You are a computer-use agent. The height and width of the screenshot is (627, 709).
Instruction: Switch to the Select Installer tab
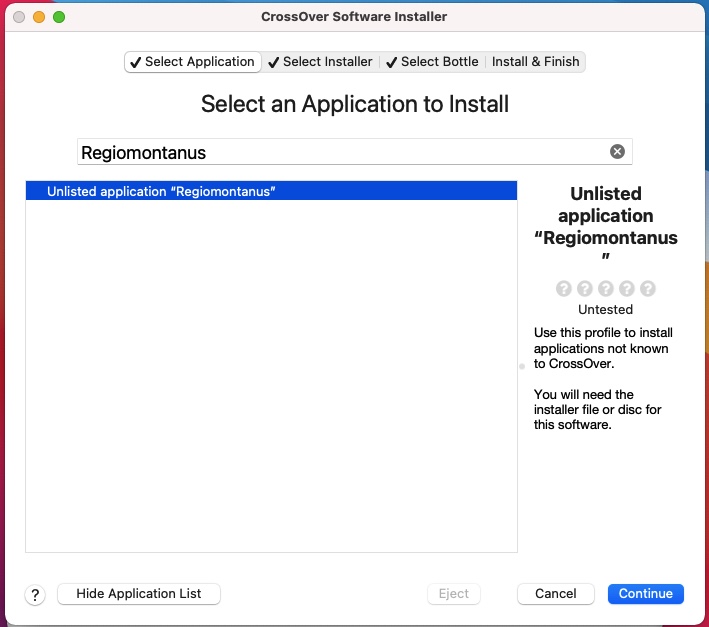pos(320,62)
